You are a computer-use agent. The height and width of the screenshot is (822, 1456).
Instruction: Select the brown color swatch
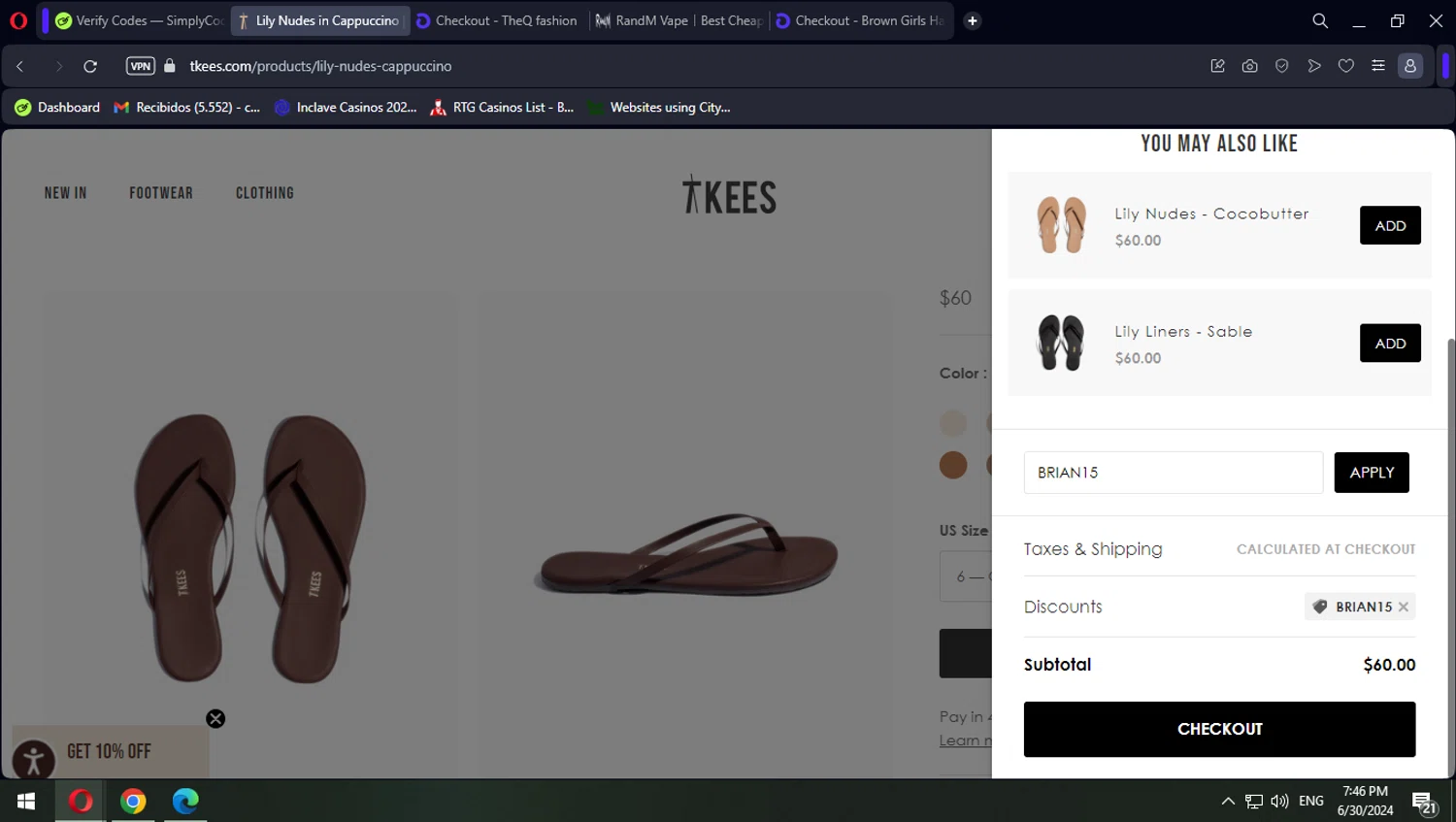[x=953, y=465]
